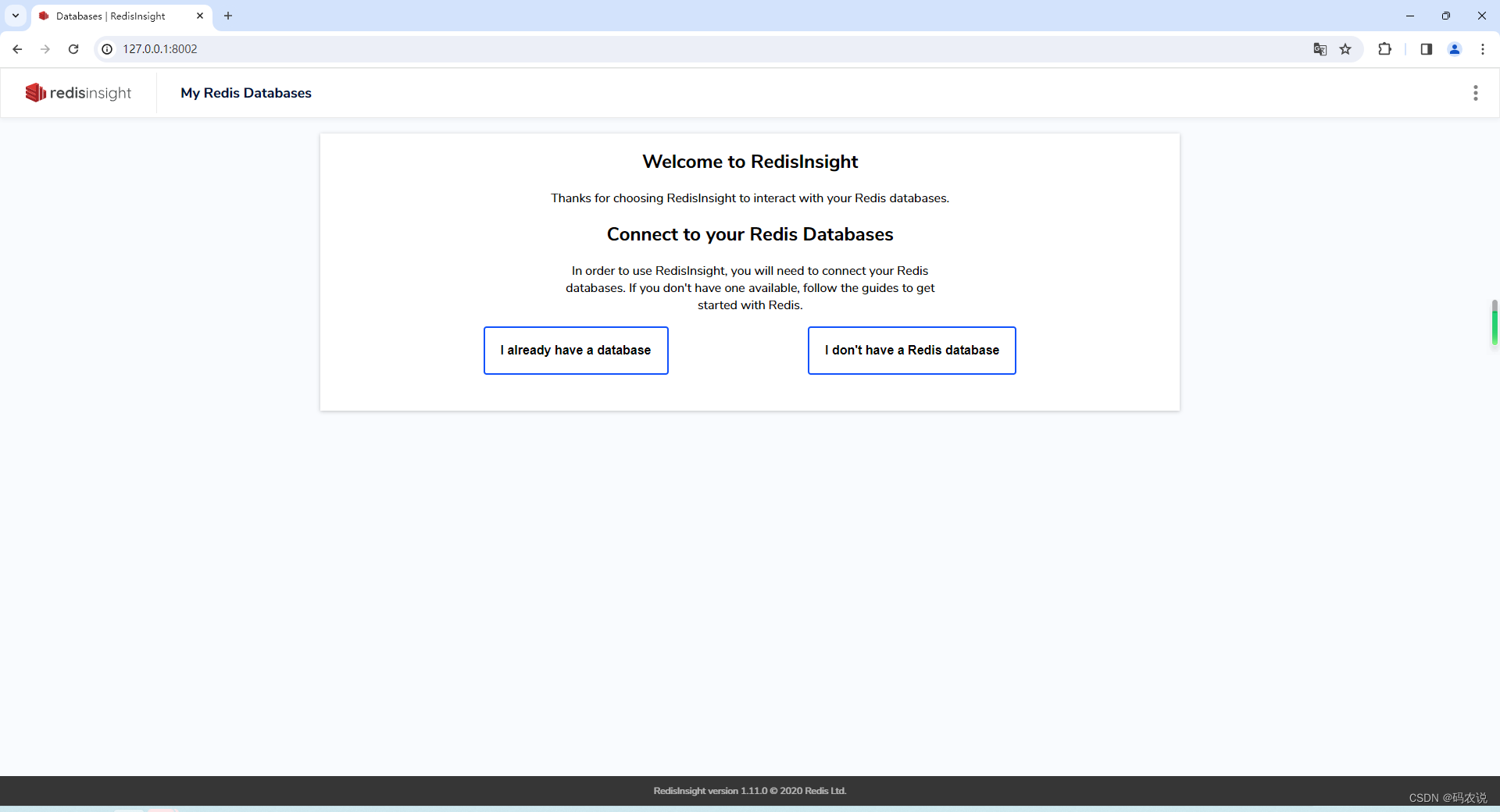Open the RedisInsight three-dot options menu
The image size is (1500, 812).
click(1475, 93)
